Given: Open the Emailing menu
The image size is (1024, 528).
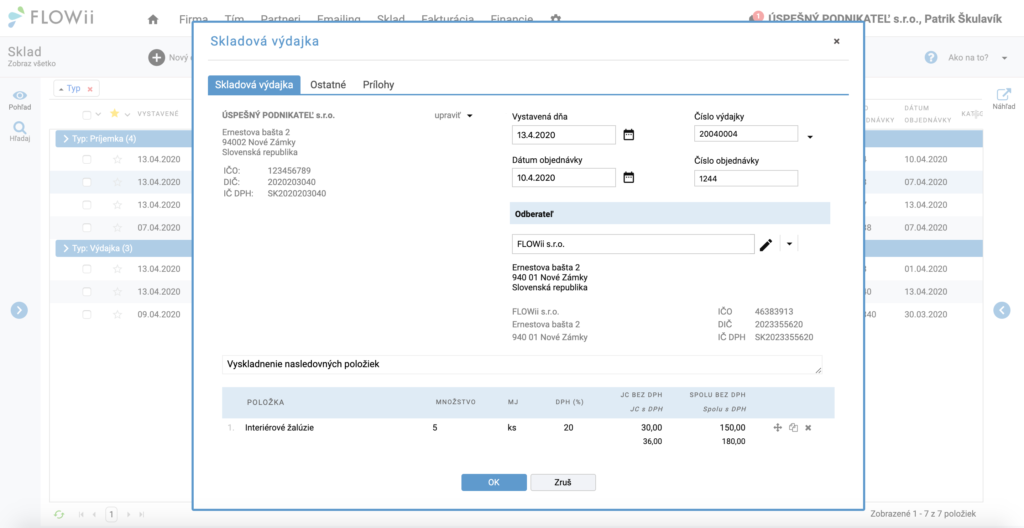Looking at the screenshot, I should 340,19.
